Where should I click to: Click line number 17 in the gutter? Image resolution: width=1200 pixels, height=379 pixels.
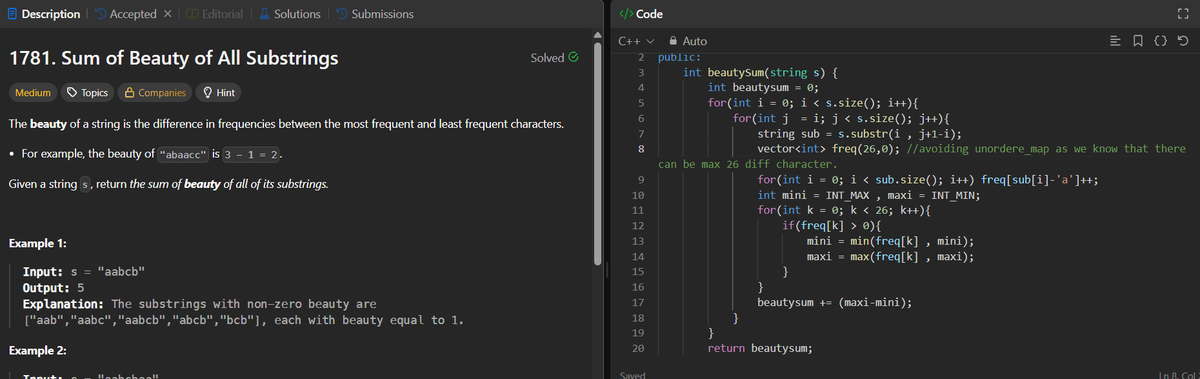(639, 302)
